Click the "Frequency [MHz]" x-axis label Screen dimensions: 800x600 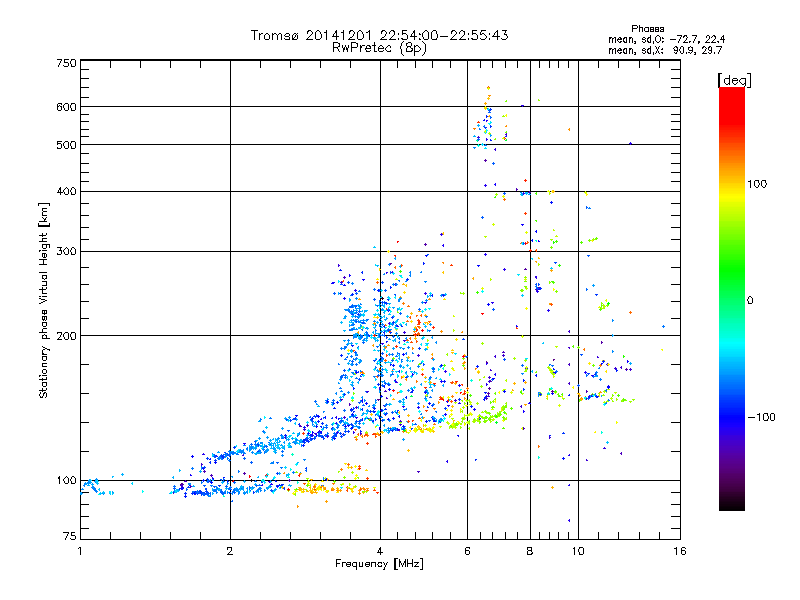click(x=379, y=564)
